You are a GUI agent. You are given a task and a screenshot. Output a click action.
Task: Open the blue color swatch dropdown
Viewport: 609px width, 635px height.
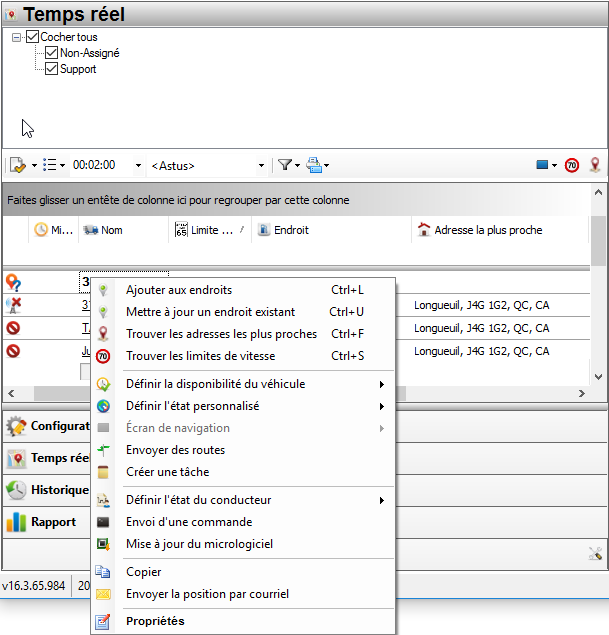(547, 165)
